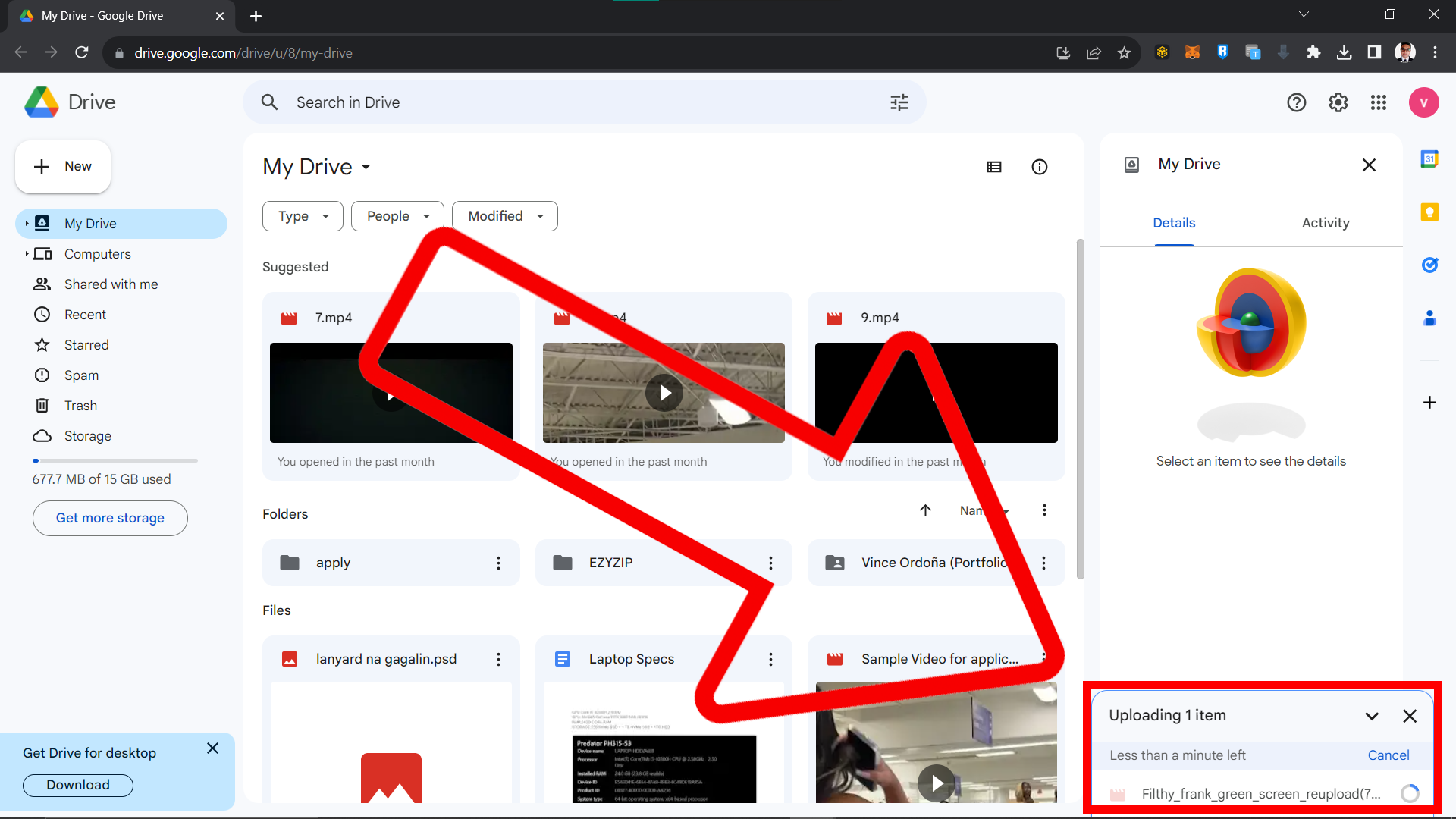Open the Type filter dropdown
The width and height of the screenshot is (1456, 819).
point(302,216)
